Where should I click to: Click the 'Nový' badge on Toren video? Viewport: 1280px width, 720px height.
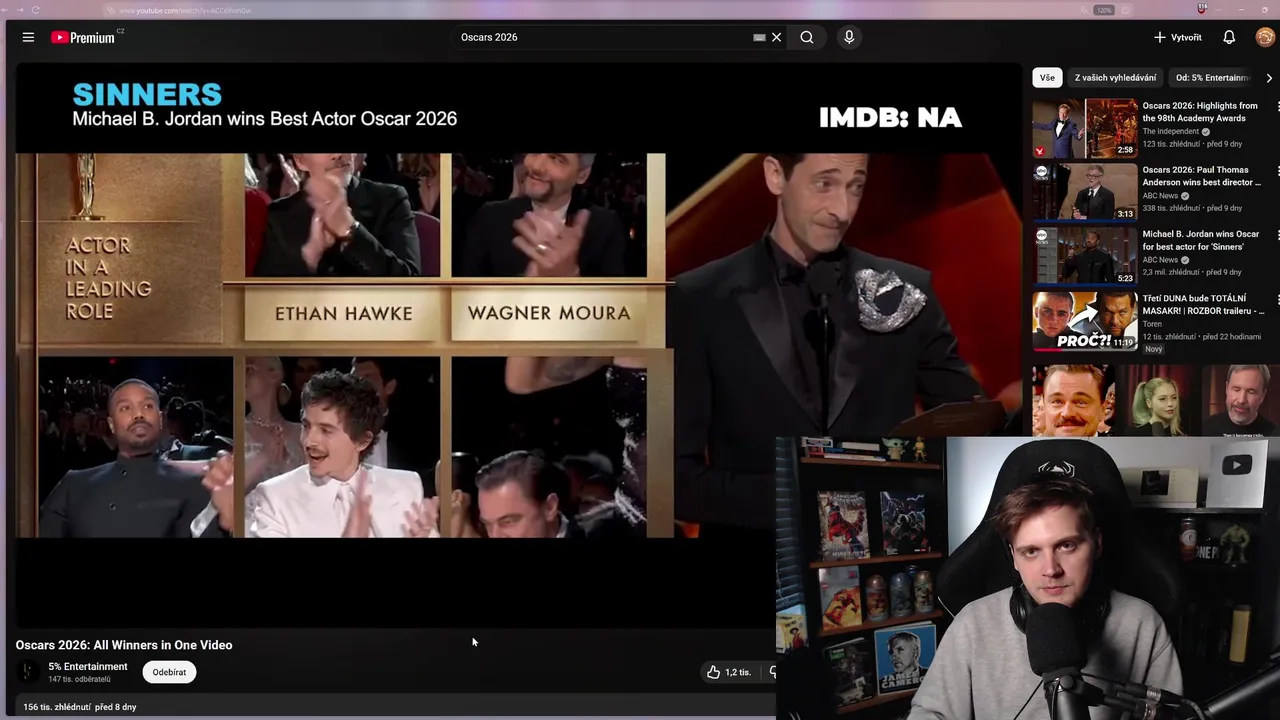1154,349
